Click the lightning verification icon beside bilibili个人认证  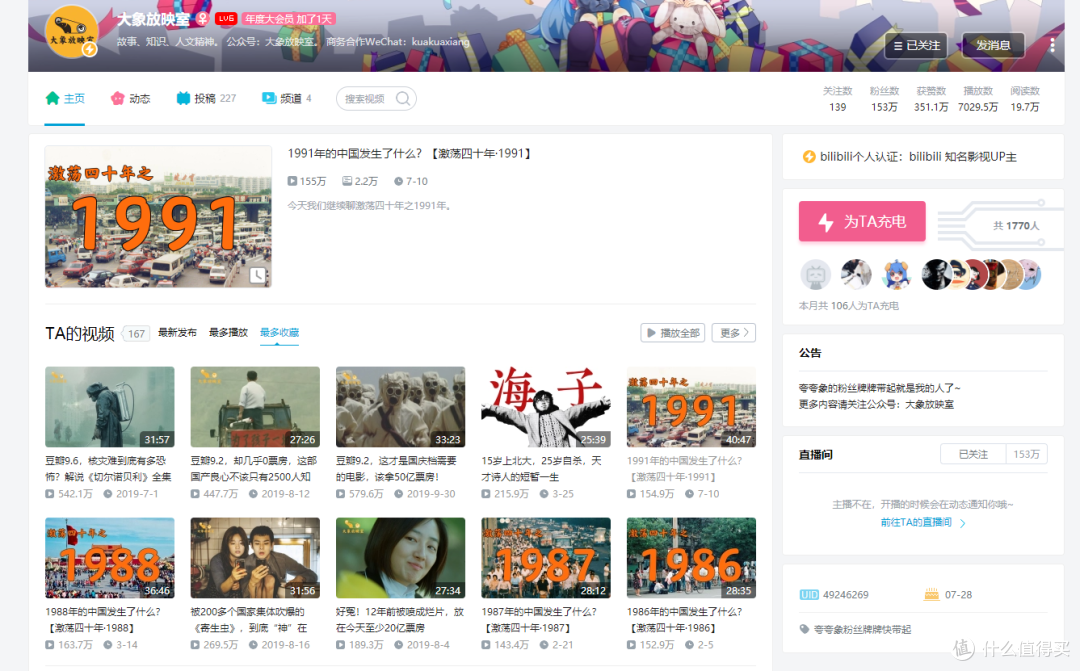coord(809,156)
